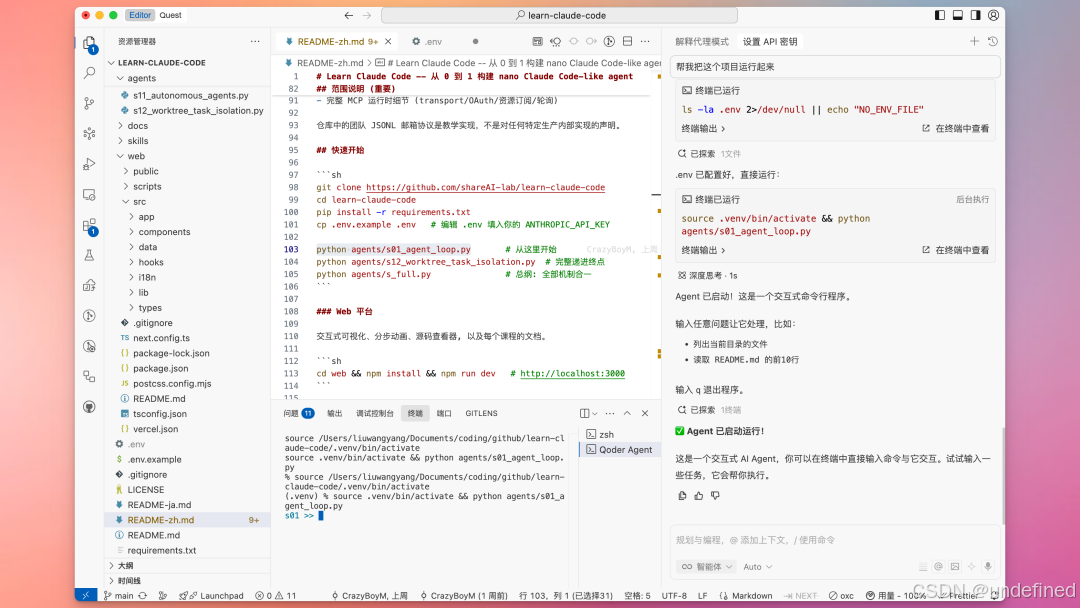Maximize the panel with the up chevron
1080x608 pixels.
click(627, 413)
